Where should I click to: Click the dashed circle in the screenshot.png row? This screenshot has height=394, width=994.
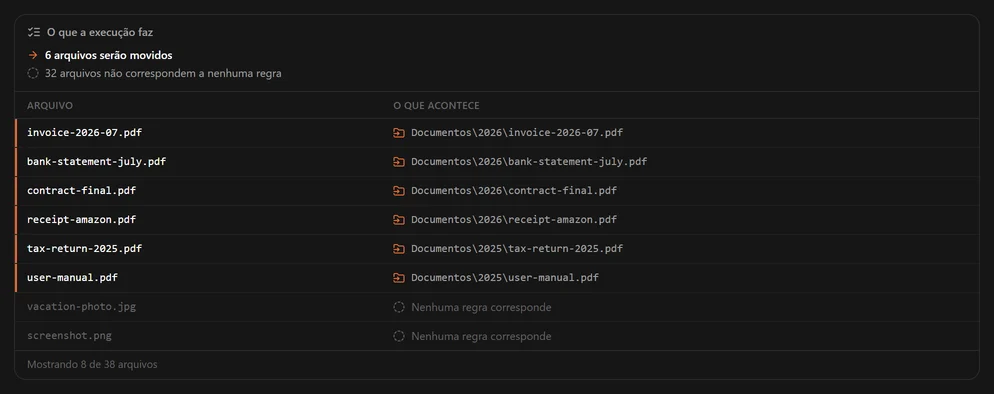point(399,336)
